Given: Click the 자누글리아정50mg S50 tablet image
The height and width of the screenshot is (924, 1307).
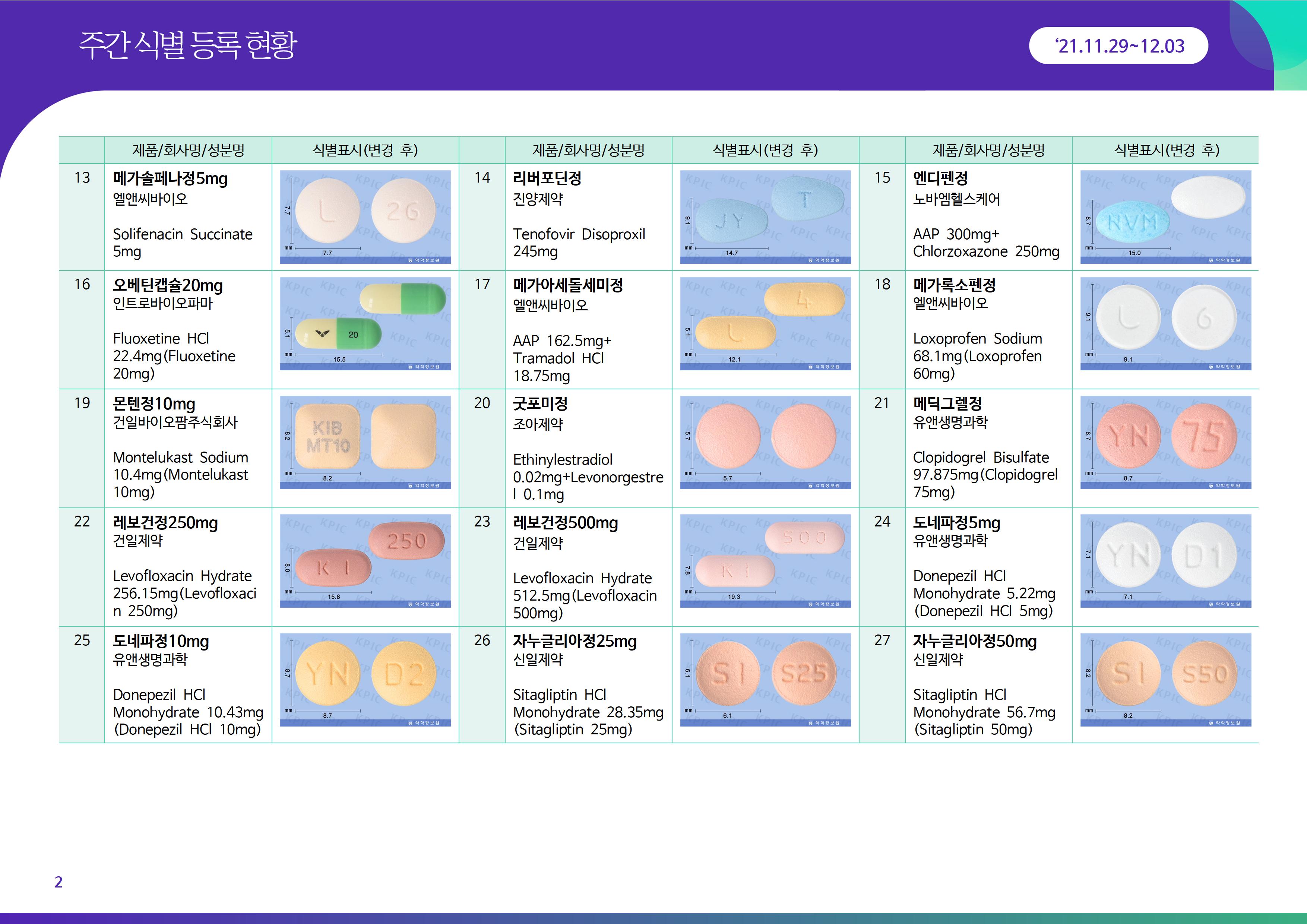Looking at the screenshot, I should pos(1165,679).
